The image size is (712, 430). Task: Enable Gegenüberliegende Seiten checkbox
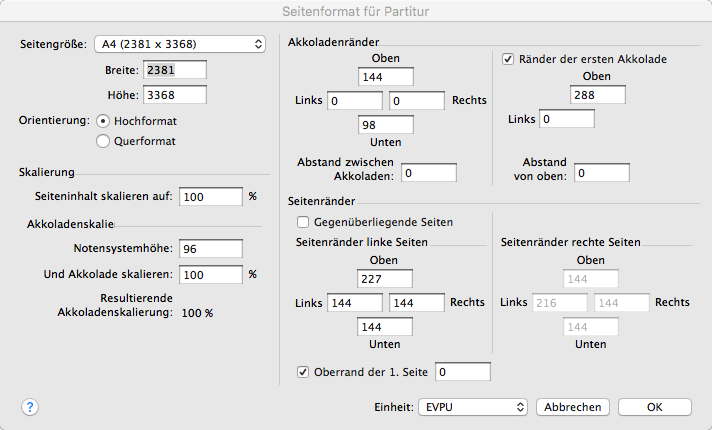303,222
